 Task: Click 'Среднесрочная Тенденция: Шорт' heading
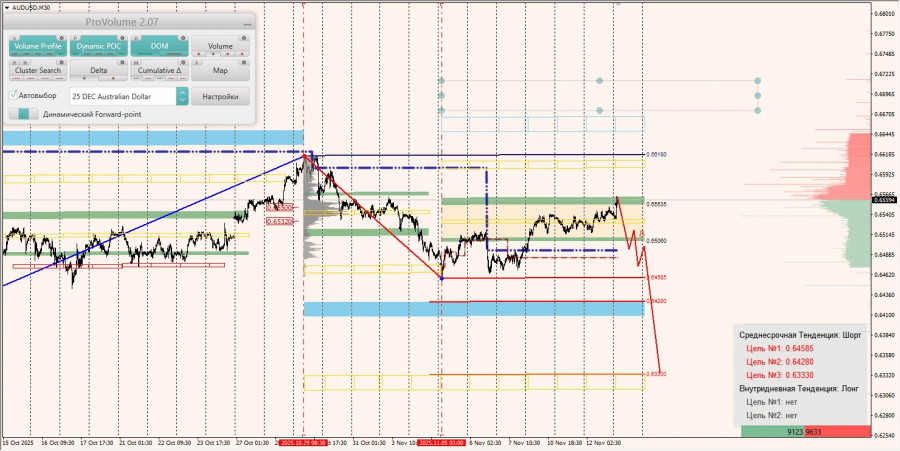click(800, 335)
